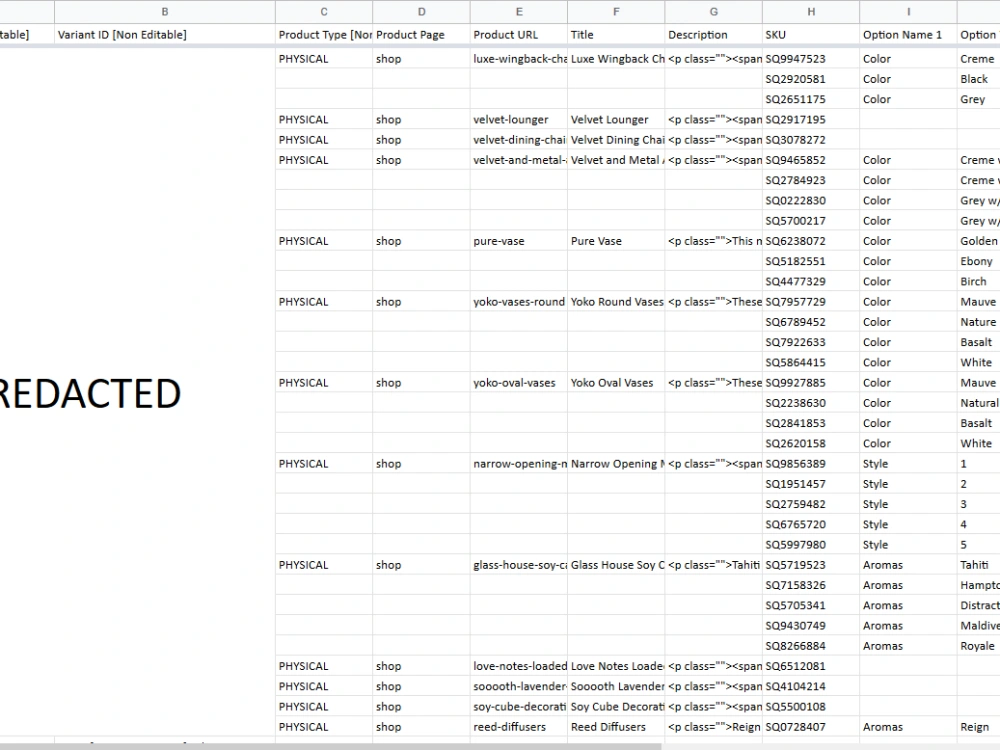Select cell with SKU SQ9856389
This screenshot has width=1000, height=750.
pos(811,464)
